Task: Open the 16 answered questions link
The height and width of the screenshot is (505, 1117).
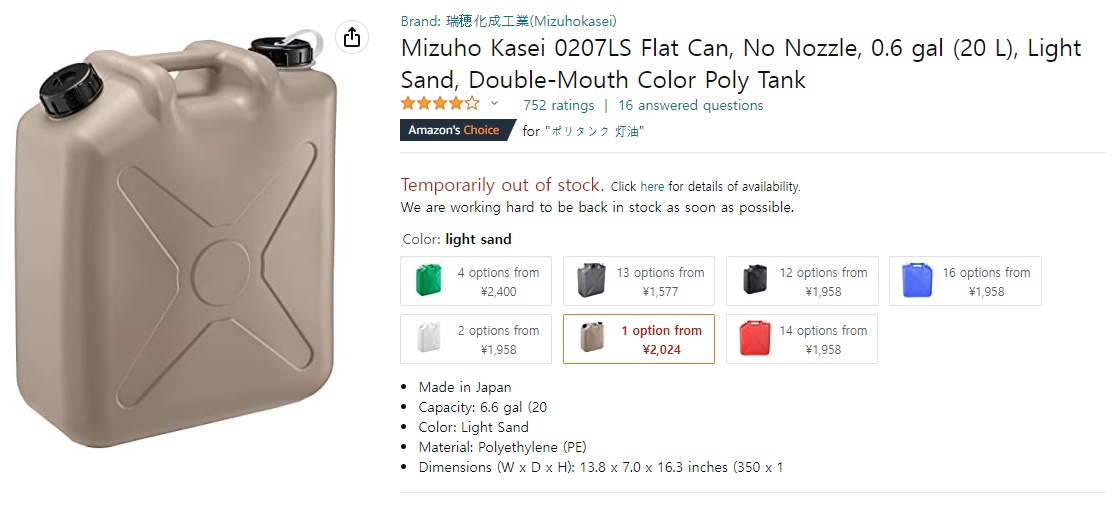Action: click(690, 105)
